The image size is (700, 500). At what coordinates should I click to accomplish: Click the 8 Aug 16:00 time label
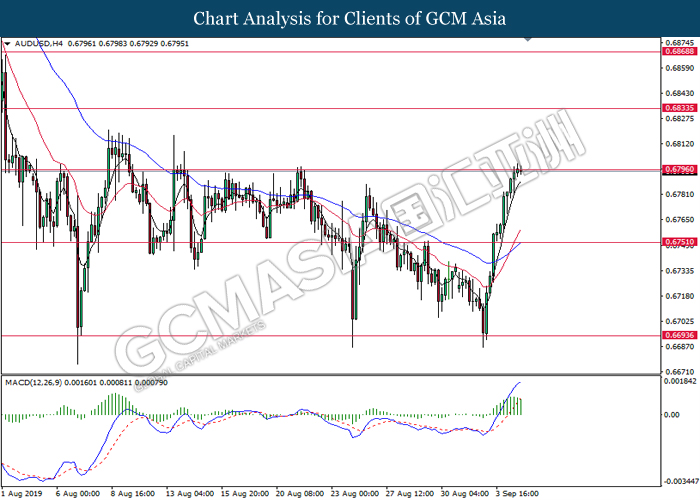133,494
